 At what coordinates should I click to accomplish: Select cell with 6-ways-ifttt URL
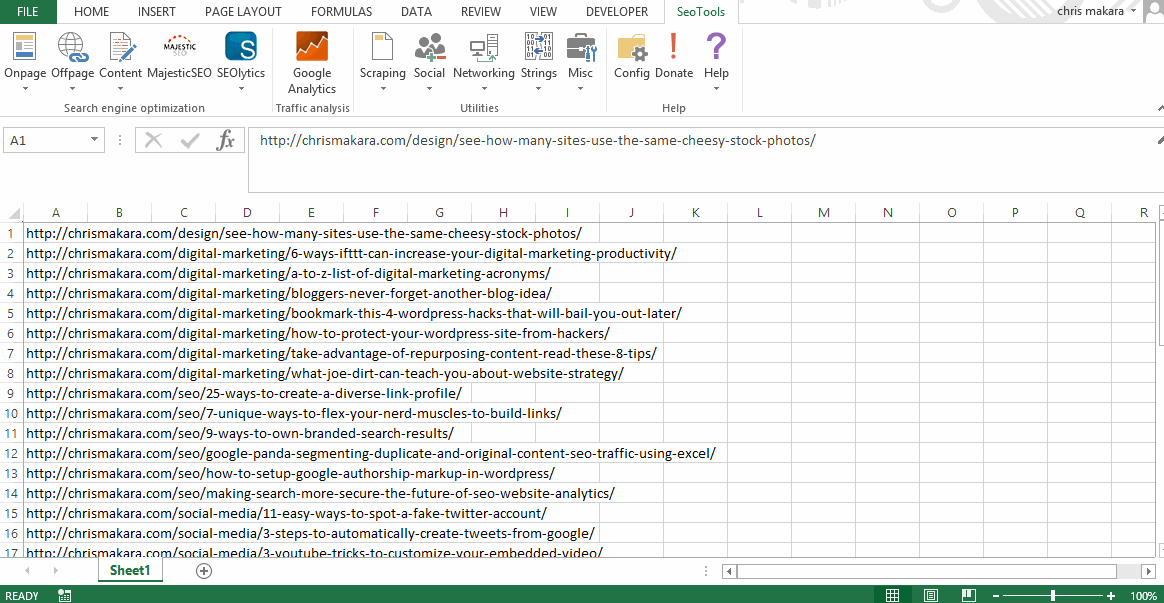(x=351, y=253)
